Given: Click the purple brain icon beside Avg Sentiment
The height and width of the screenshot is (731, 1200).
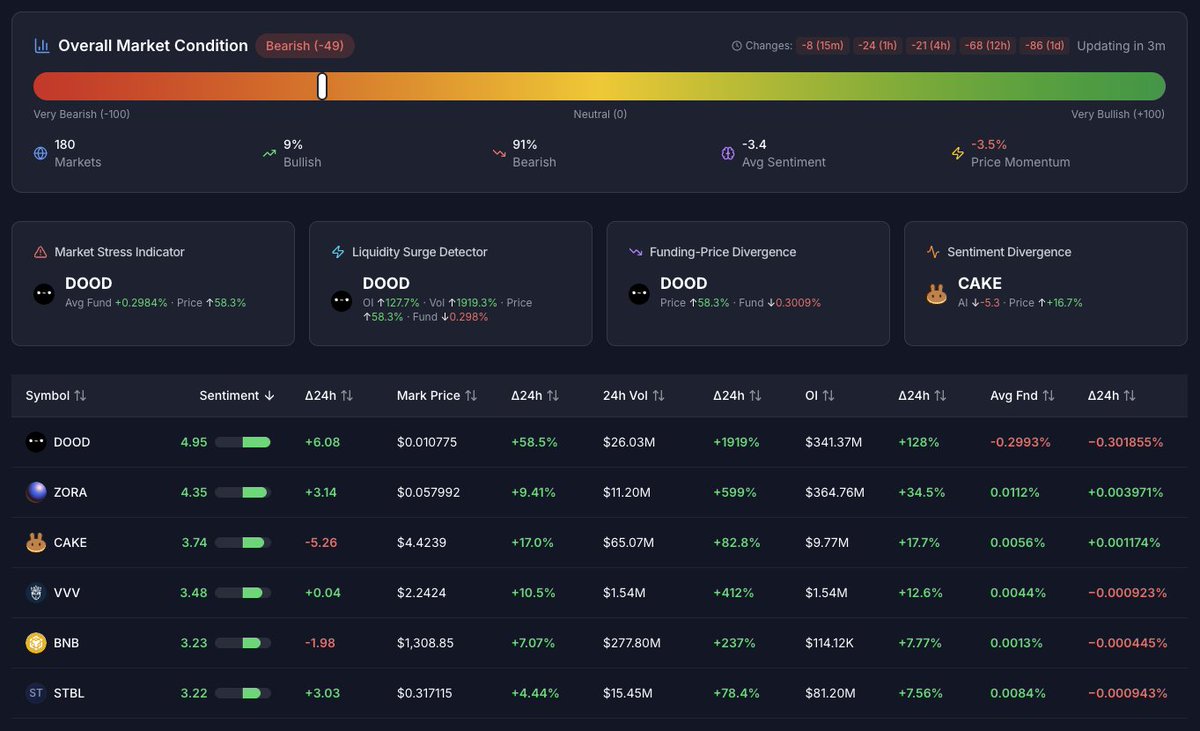Looking at the screenshot, I should [x=728, y=153].
